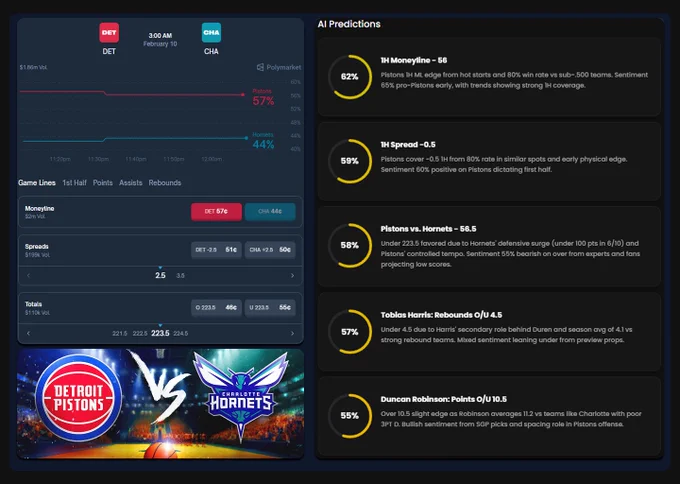Switch to the Points tab
Viewport: 680px width, 484px height.
pyautogui.click(x=103, y=183)
